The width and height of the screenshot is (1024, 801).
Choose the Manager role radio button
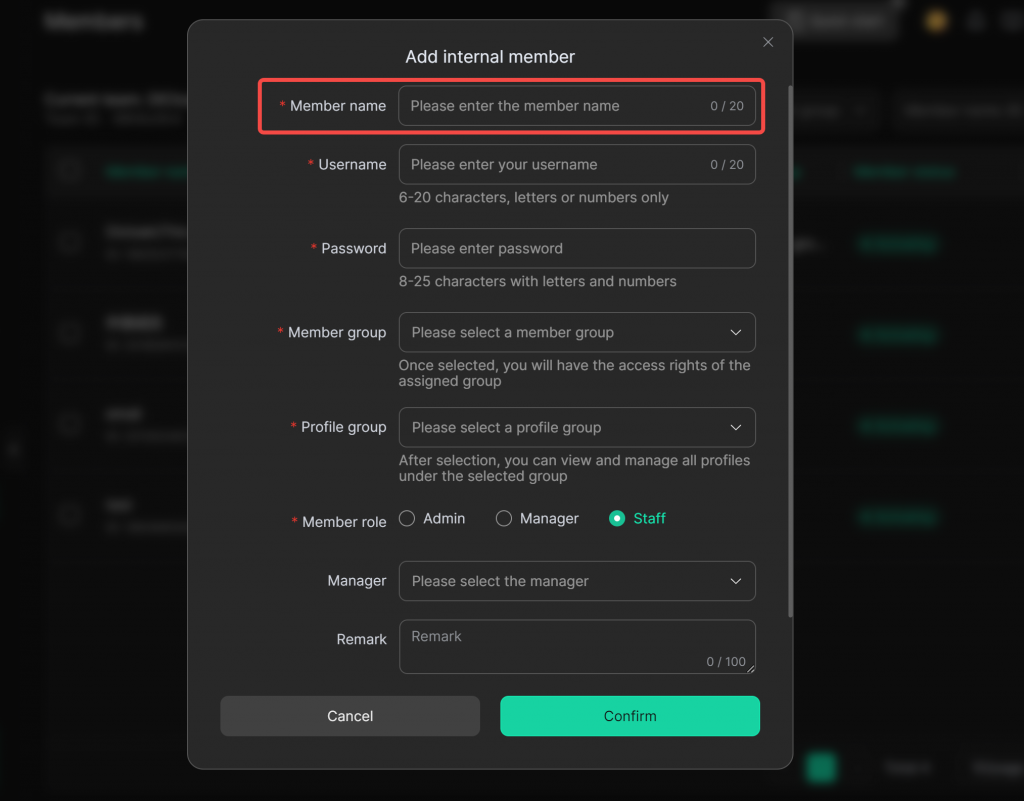tap(504, 518)
